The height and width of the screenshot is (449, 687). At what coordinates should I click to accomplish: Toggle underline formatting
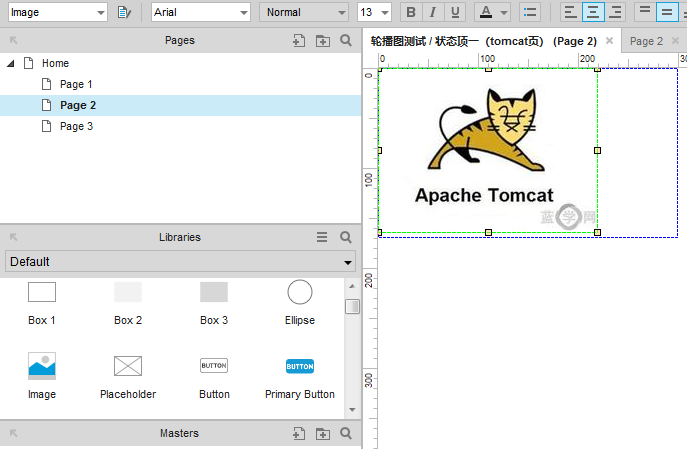click(455, 12)
